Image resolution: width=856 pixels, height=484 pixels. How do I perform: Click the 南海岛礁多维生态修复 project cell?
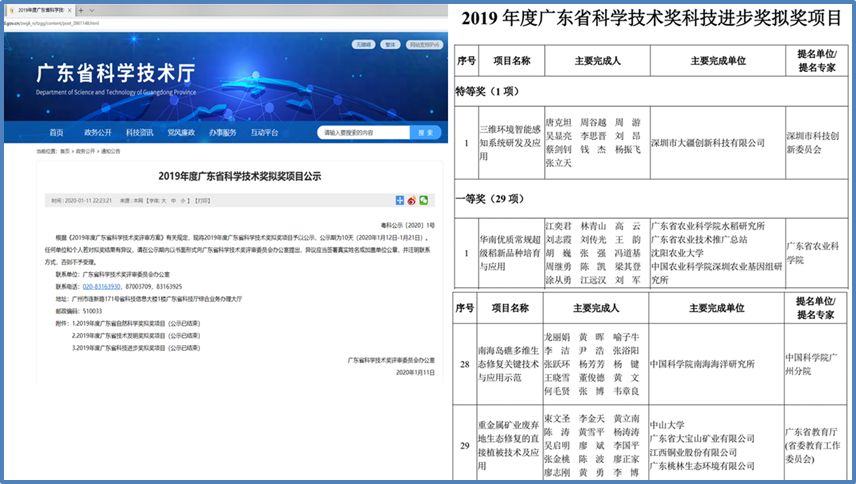coord(508,364)
